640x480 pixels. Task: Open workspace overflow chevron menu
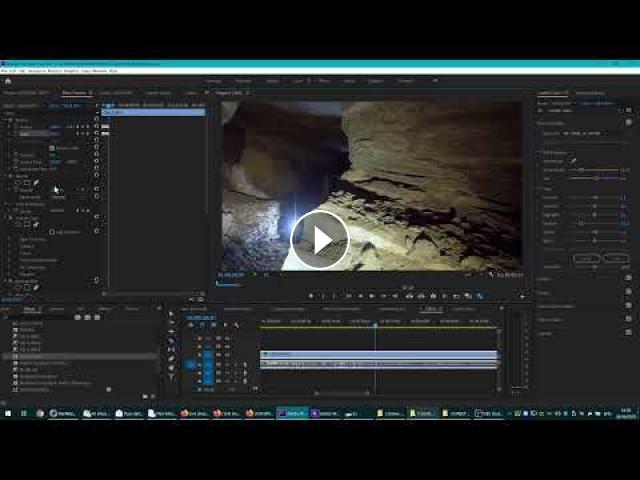click(435, 81)
